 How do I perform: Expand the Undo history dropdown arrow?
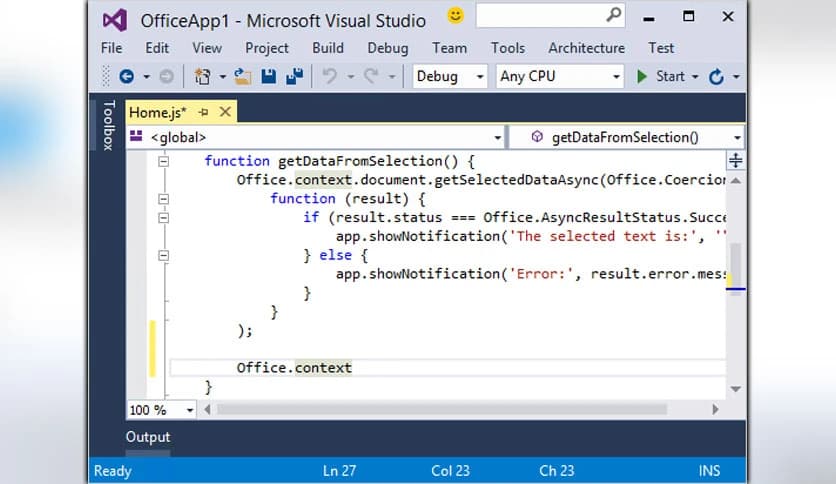pos(350,77)
